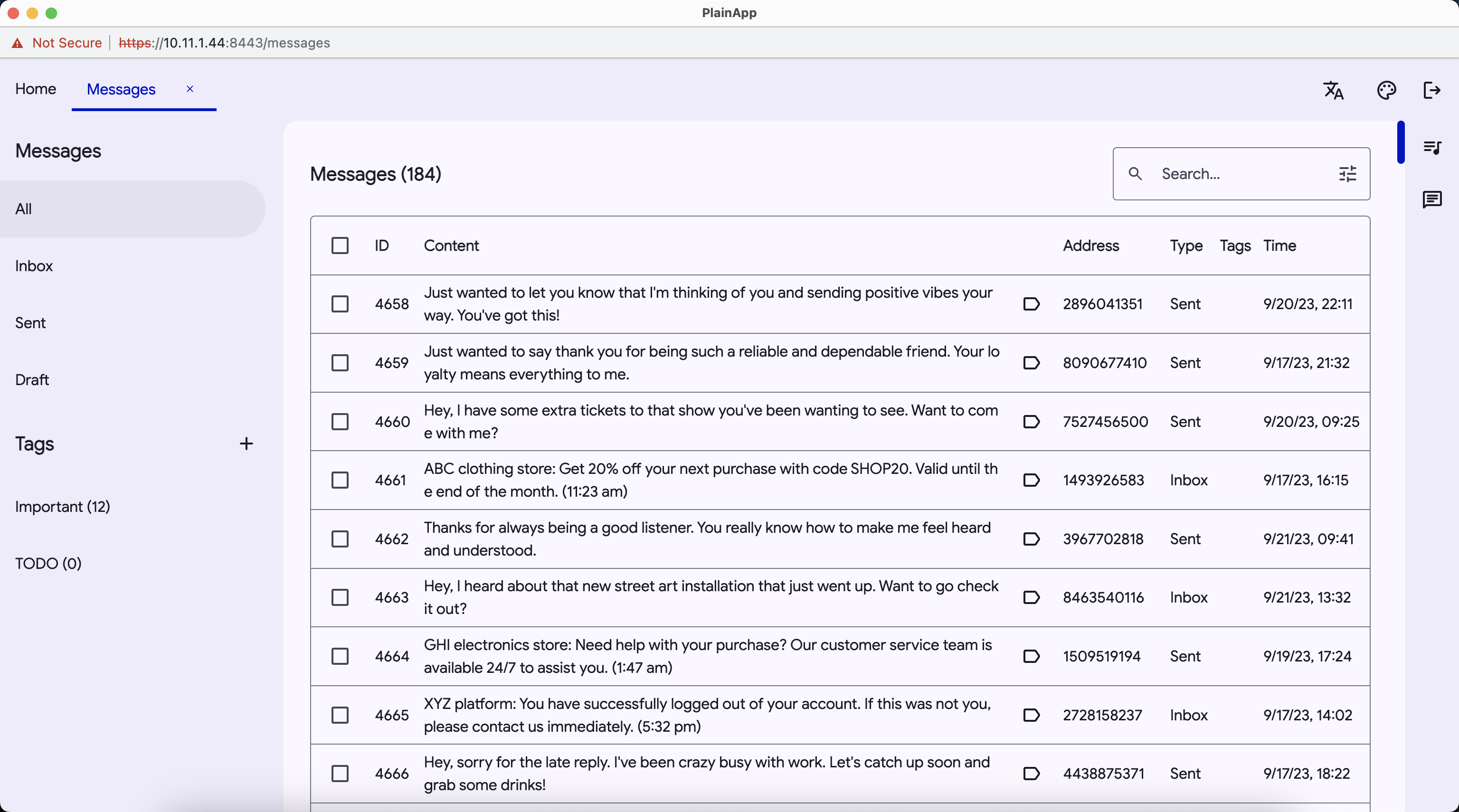Open the chat panel icon

(1432, 199)
